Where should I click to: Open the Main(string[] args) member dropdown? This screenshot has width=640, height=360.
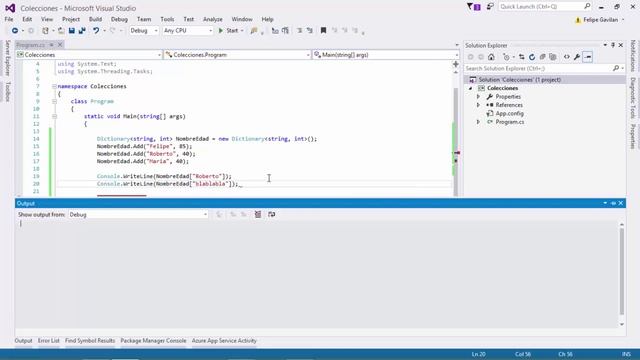point(386,55)
